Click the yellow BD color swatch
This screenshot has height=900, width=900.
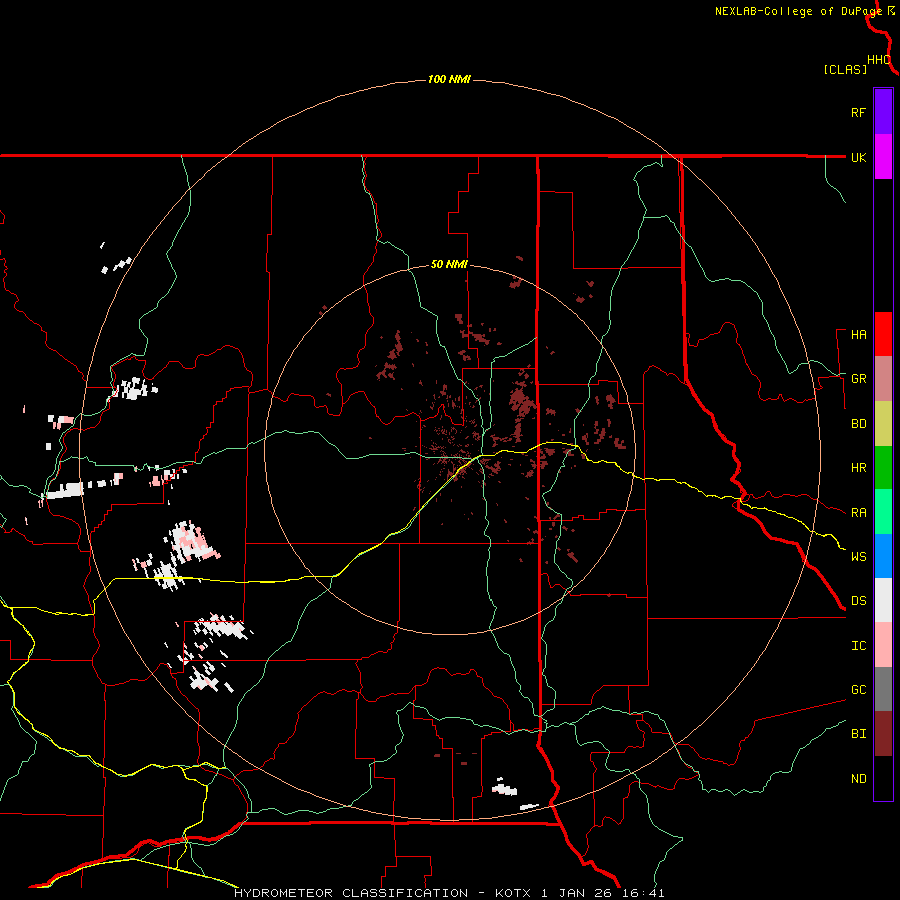(883, 423)
